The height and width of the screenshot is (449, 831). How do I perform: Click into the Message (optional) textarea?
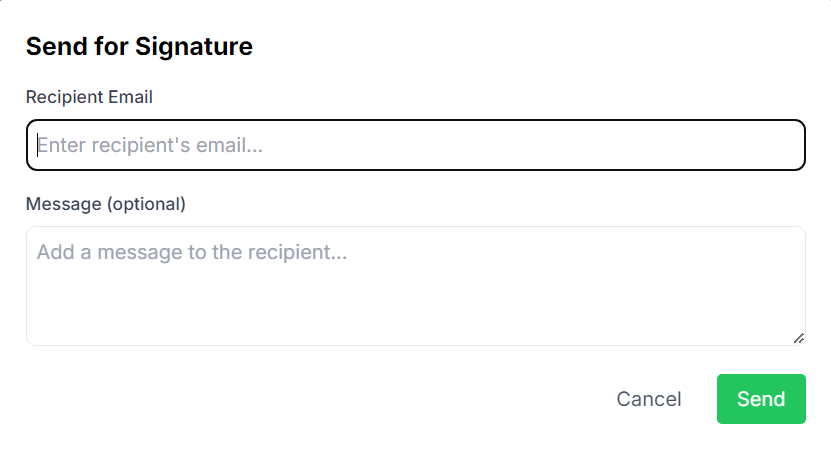(416, 286)
